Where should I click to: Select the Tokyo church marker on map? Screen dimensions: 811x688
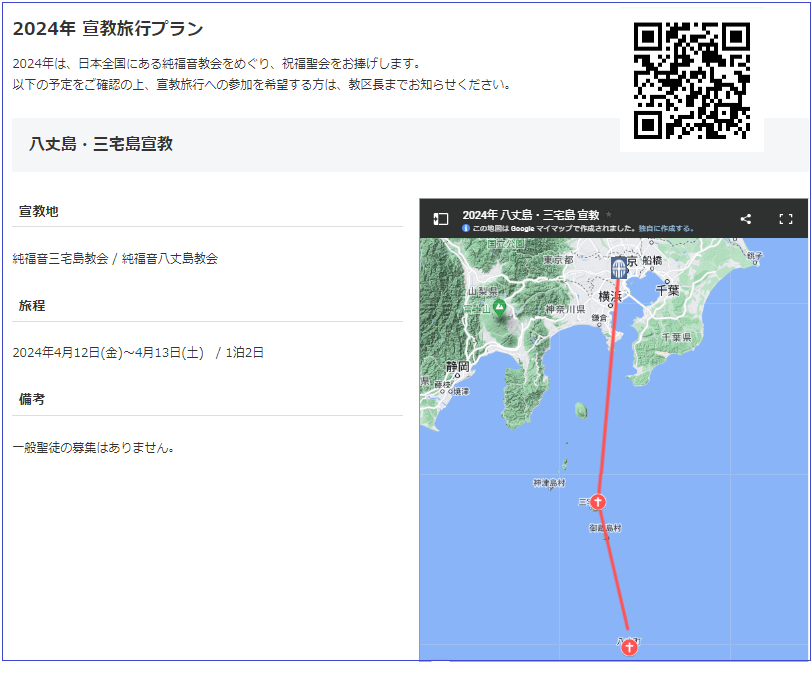[x=619, y=267]
